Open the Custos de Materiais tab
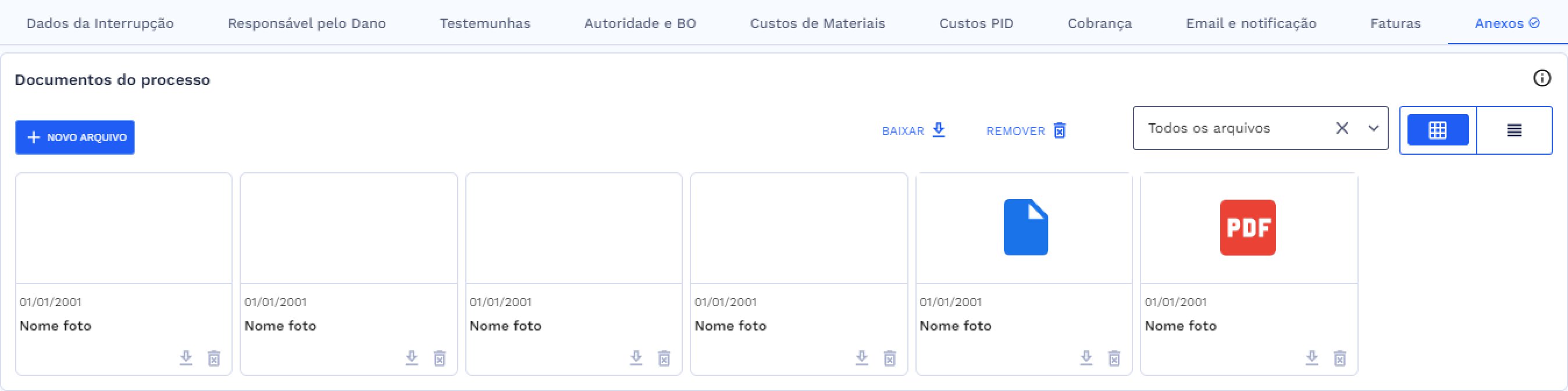Image resolution: width=1568 pixels, height=391 pixels. (x=818, y=23)
